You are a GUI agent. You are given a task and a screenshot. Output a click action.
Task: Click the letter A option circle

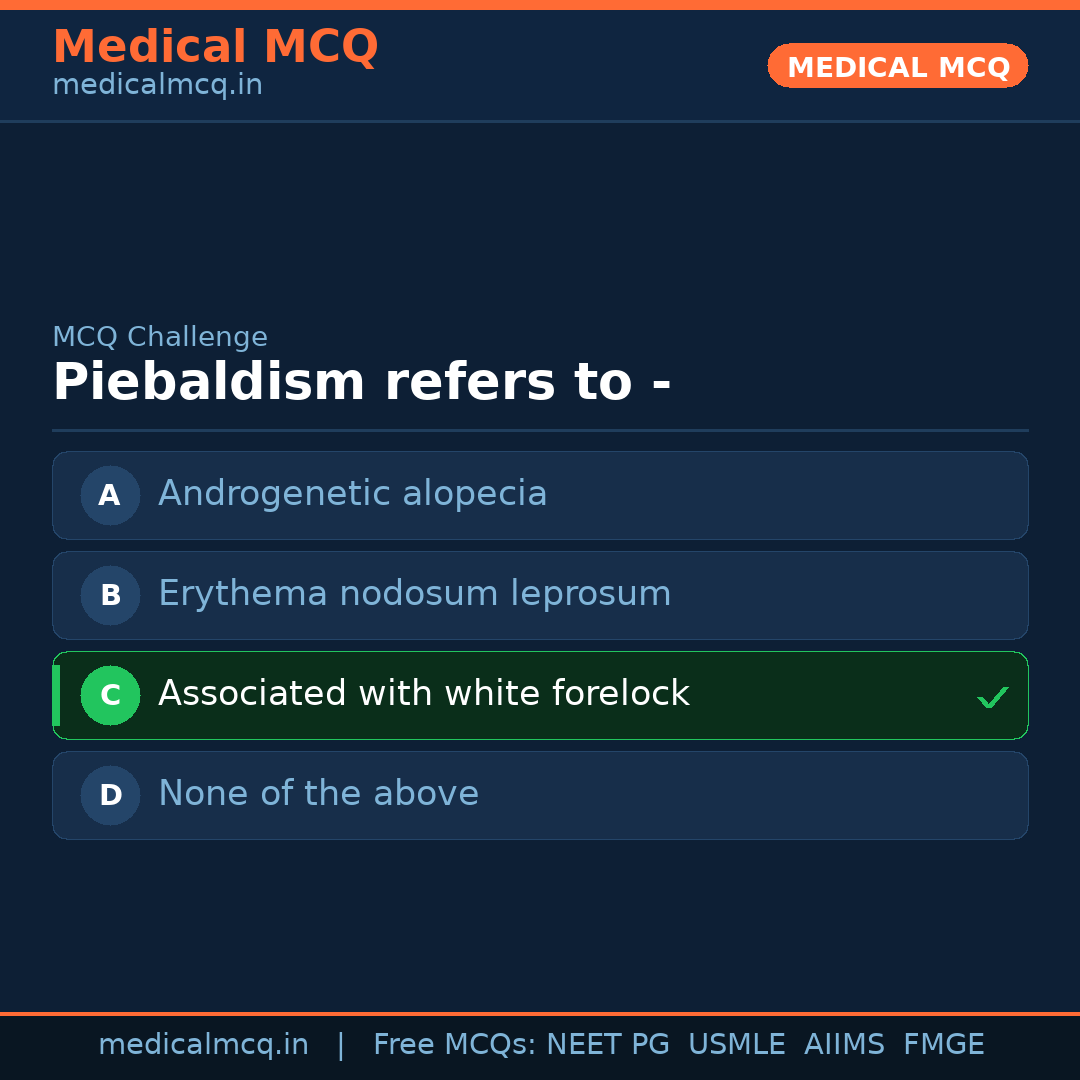110,495
